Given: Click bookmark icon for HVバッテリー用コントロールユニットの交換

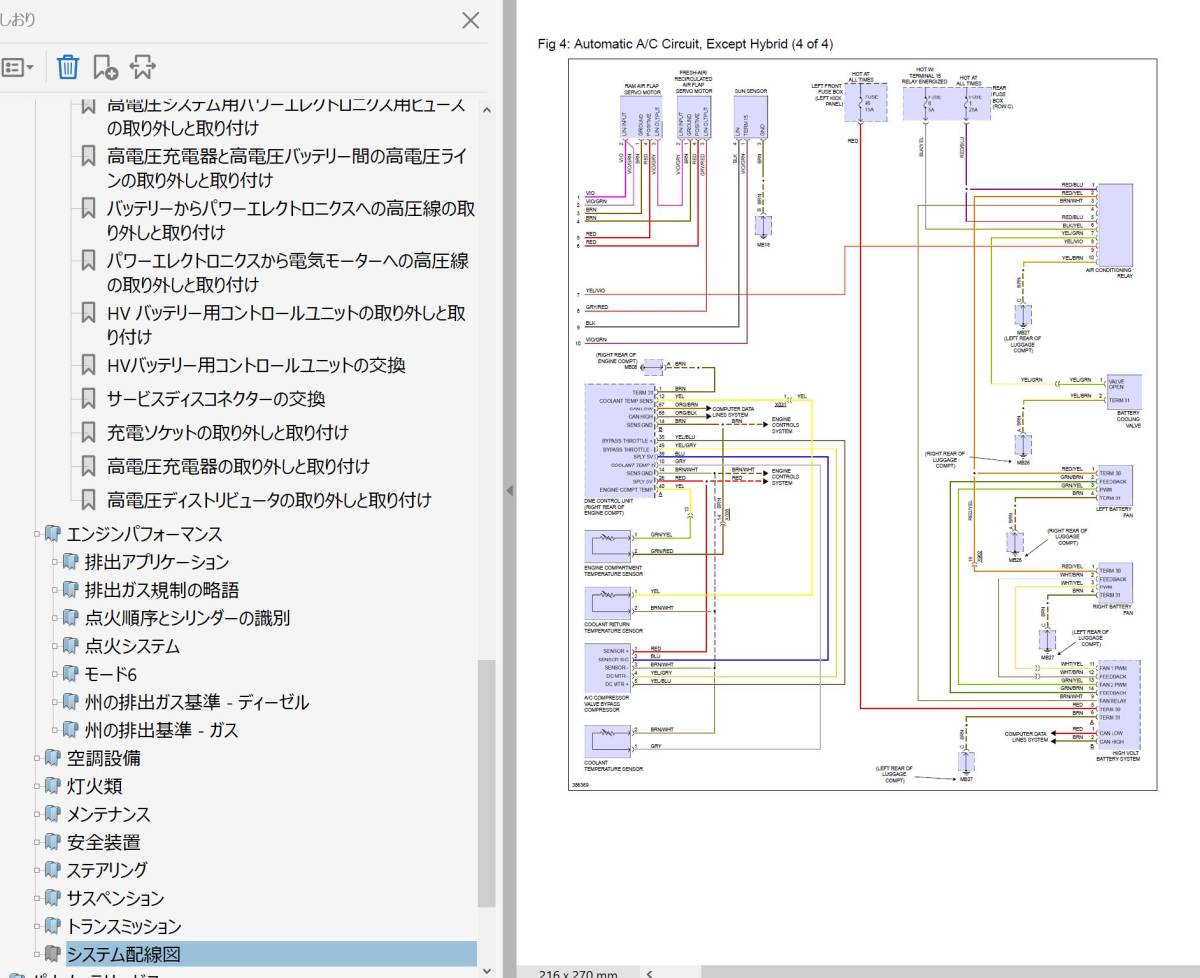Looking at the screenshot, I should click(x=88, y=365).
